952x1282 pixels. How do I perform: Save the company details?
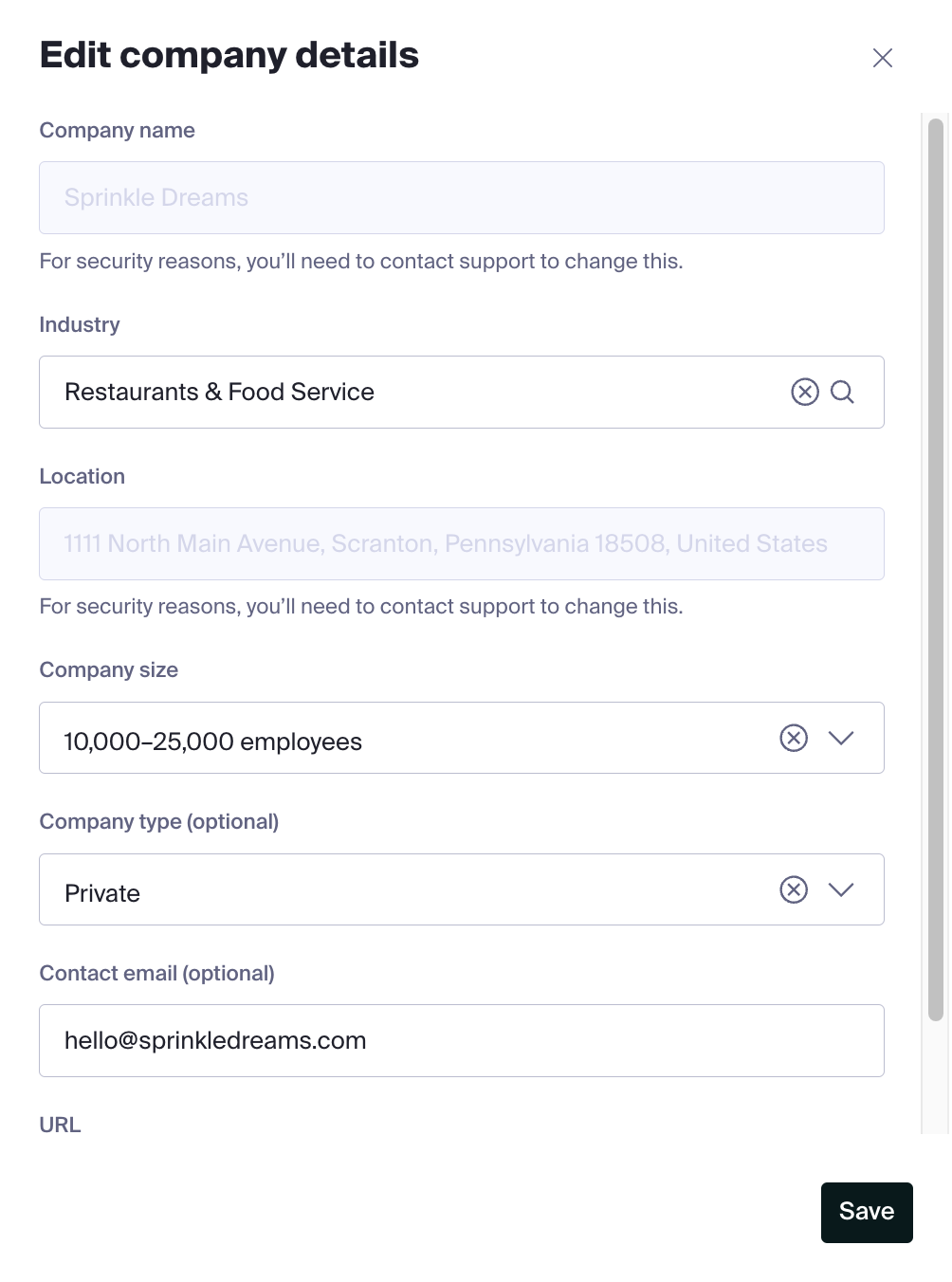tap(867, 1212)
